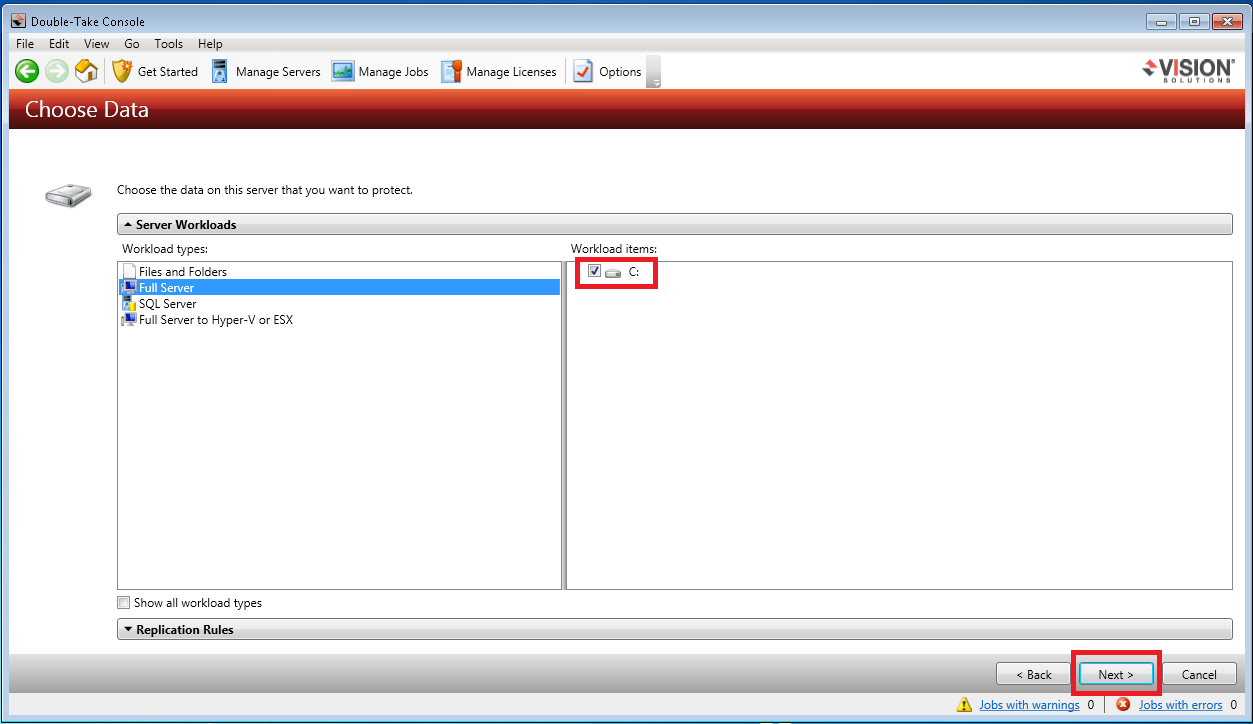This screenshot has width=1253, height=724.
Task: Select SQL Server workload type
Action: (x=167, y=304)
